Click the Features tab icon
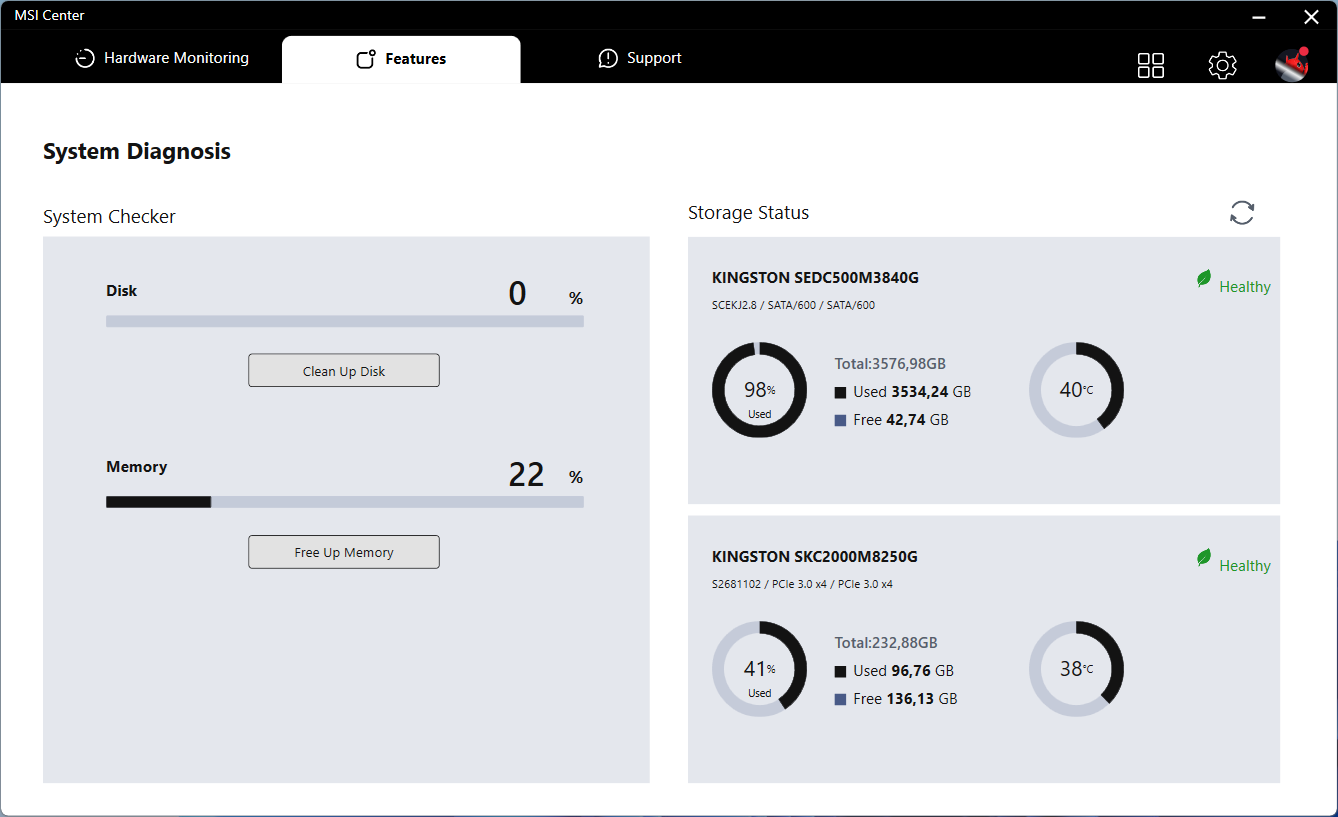Screen dimensions: 1338x817 366,59
